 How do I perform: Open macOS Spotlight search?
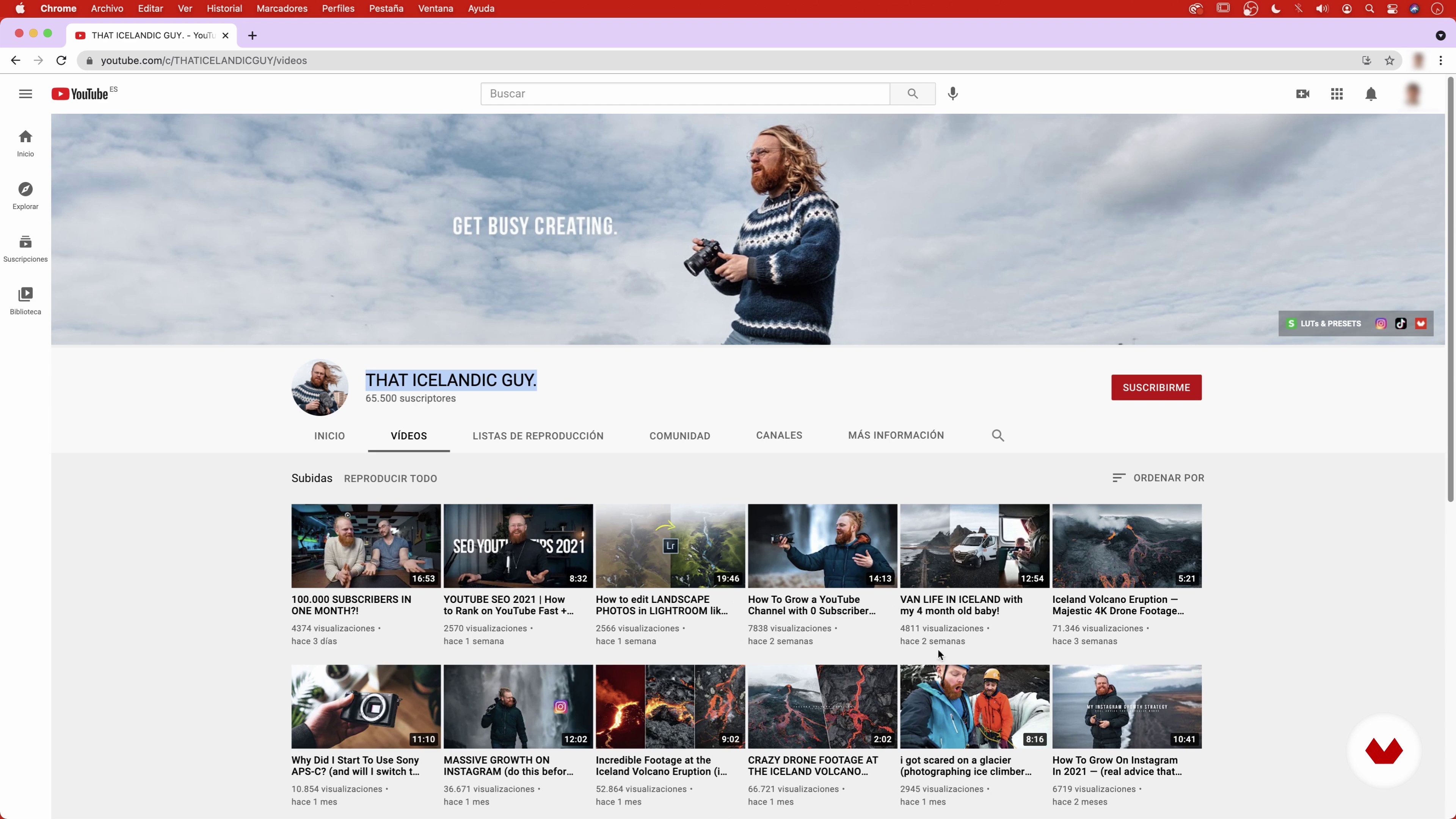tap(1370, 8)
